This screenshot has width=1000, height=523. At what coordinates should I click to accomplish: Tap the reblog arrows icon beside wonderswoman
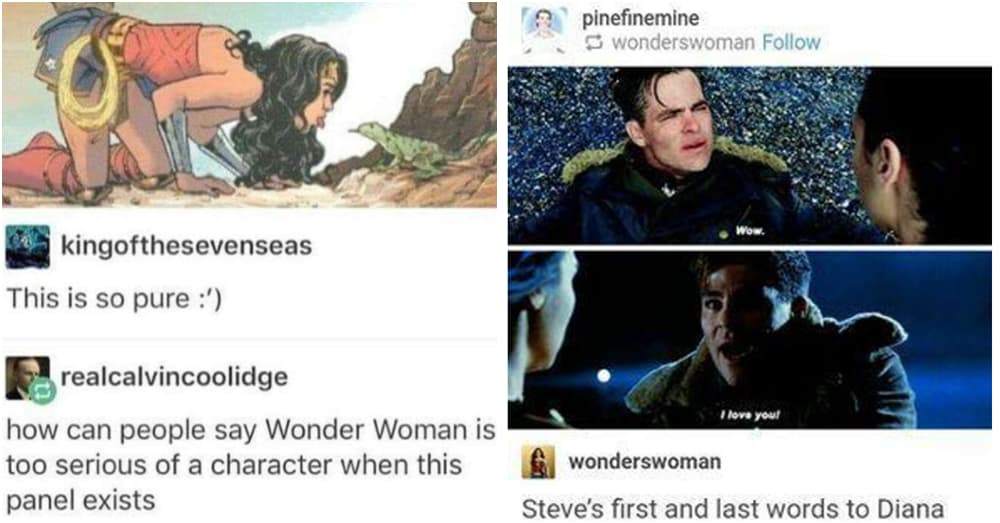click(594, 43)
